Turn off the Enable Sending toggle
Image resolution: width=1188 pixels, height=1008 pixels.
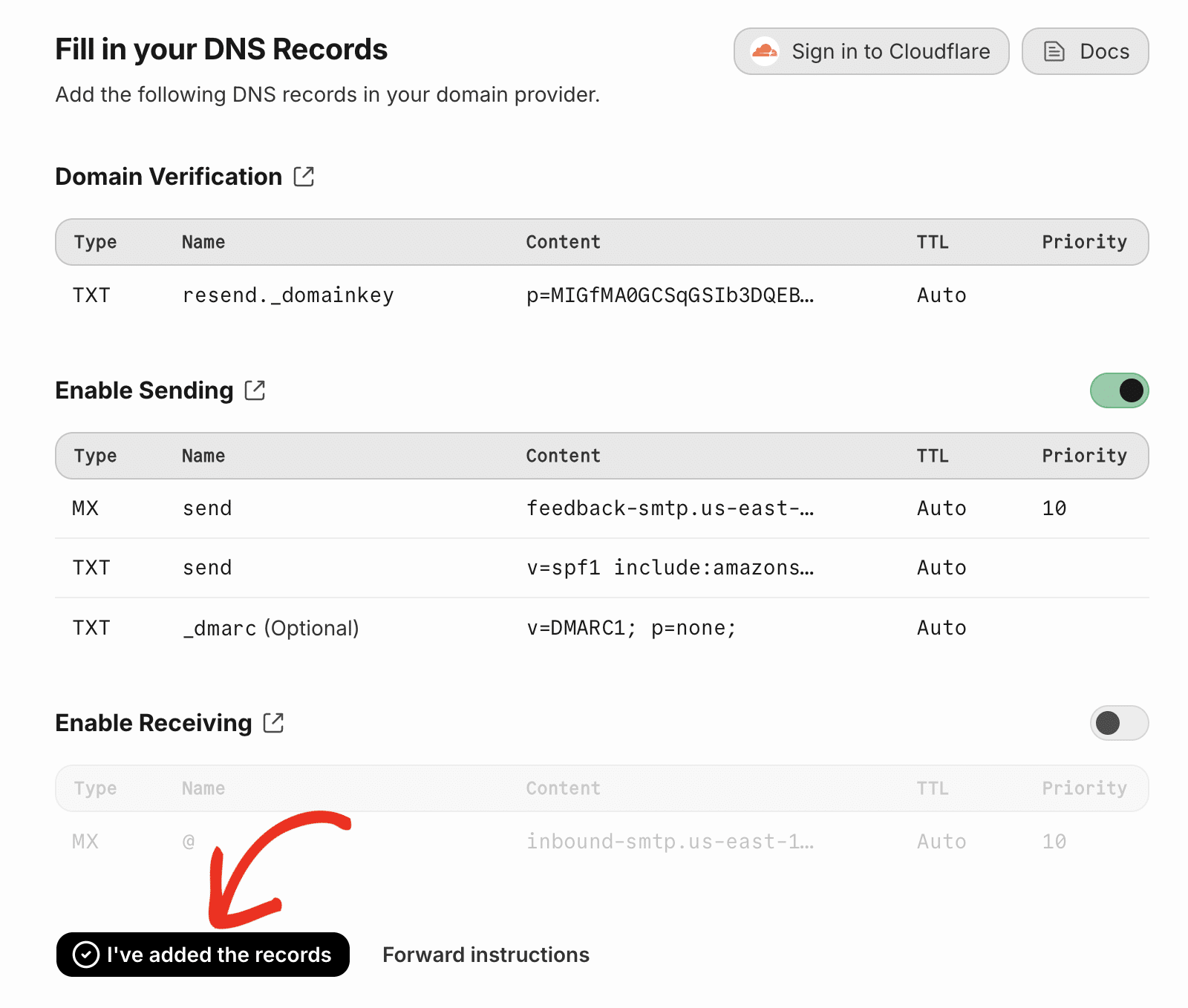tap(1118, 390)
